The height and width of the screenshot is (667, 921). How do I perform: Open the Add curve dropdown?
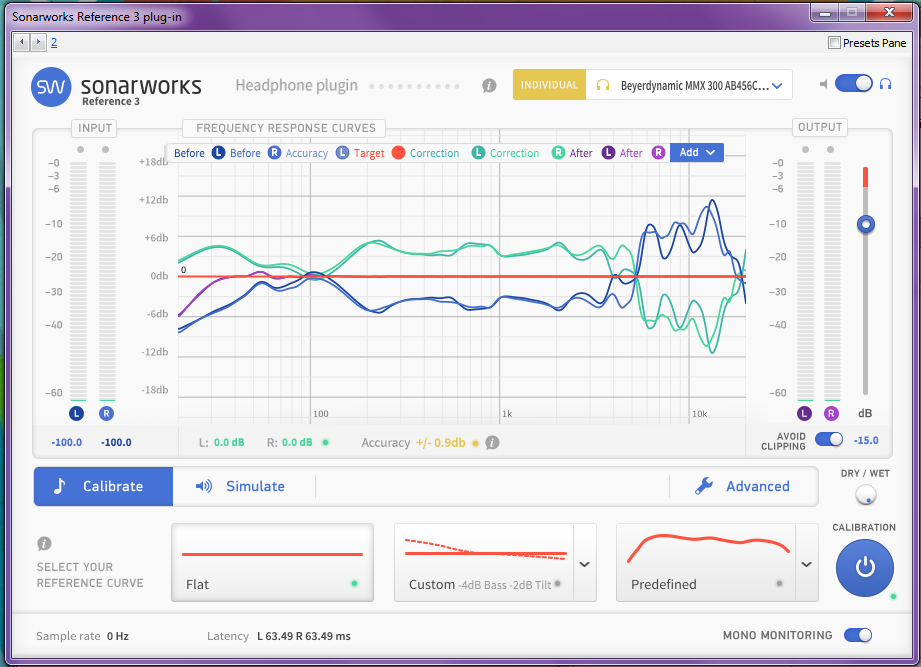(697, 153)
